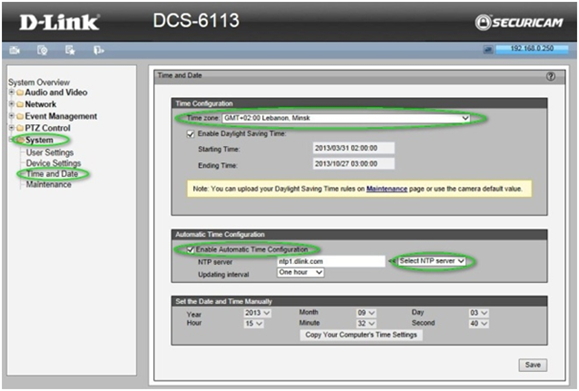
Task: Select System in the sidebar tree
Action: (39, 140)
